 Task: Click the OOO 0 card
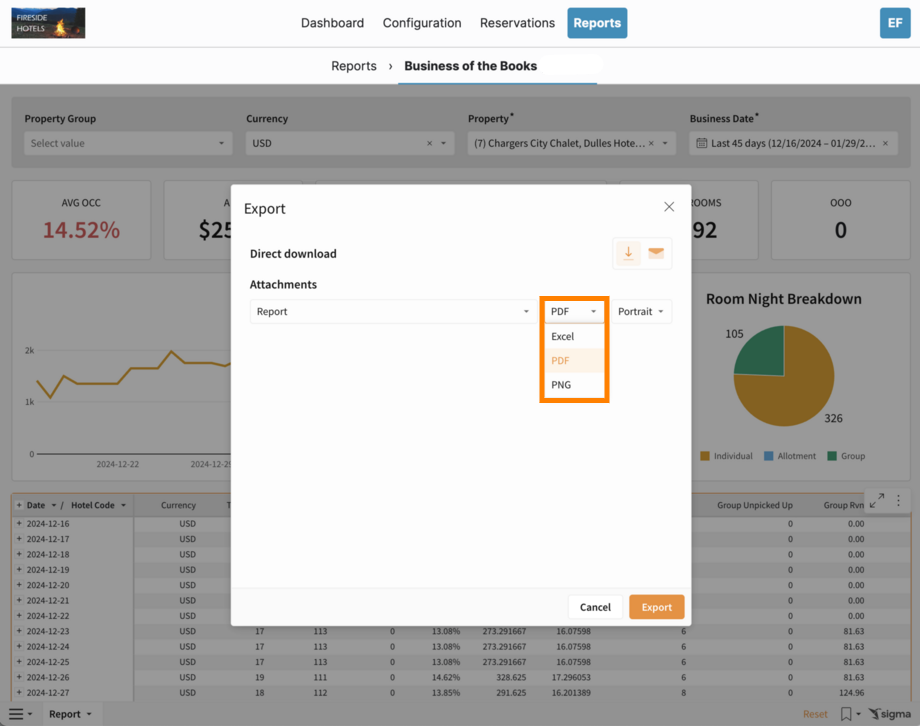click(x=840, y=220)
